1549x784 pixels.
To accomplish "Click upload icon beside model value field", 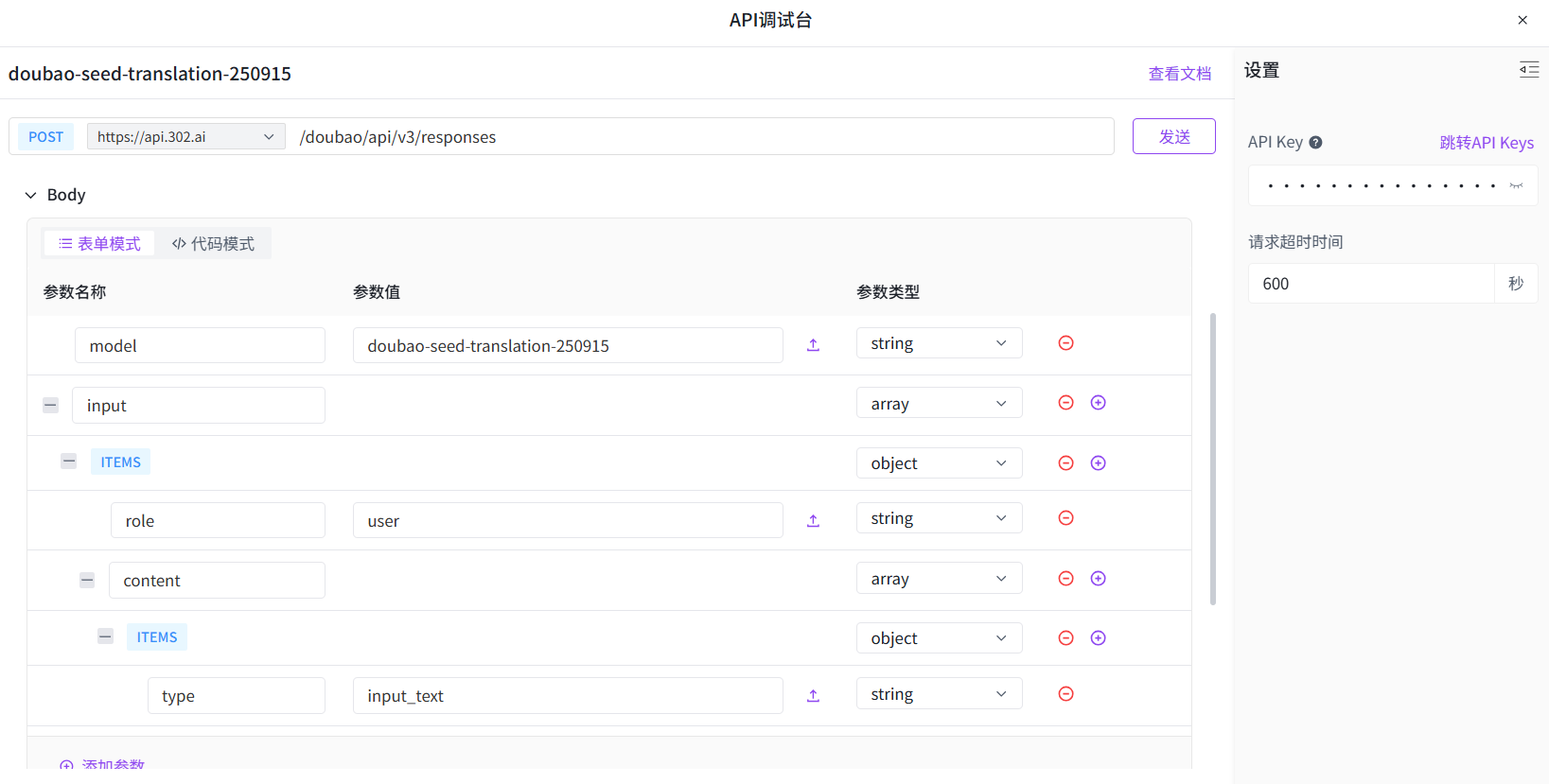I will (813, 345).
